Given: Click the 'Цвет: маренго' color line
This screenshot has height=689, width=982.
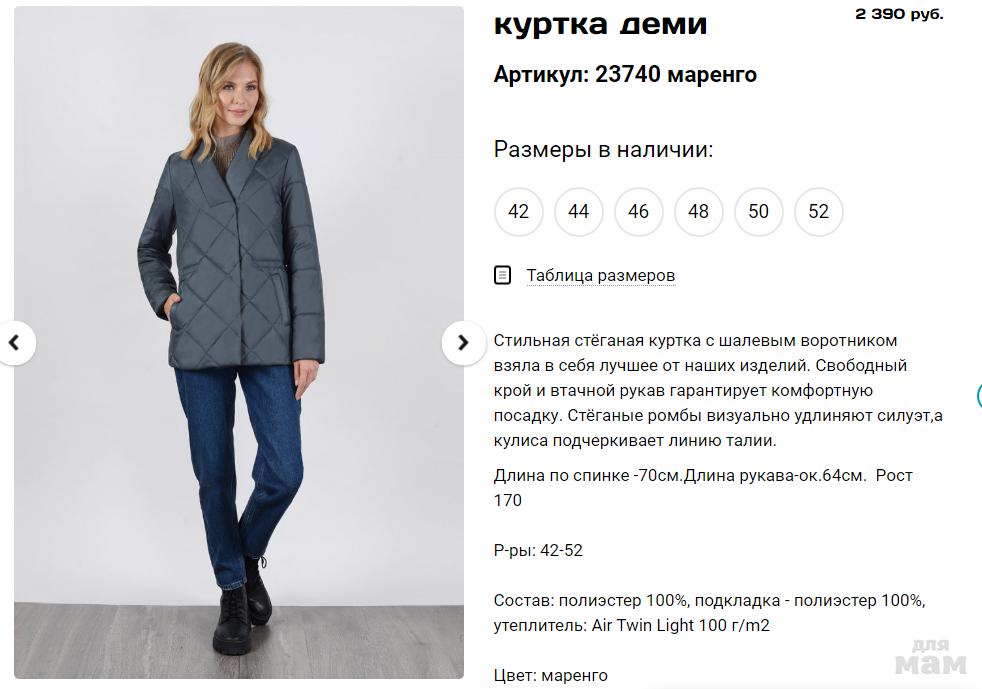Looking at the screenshot, I should click(x=550, y=675).
